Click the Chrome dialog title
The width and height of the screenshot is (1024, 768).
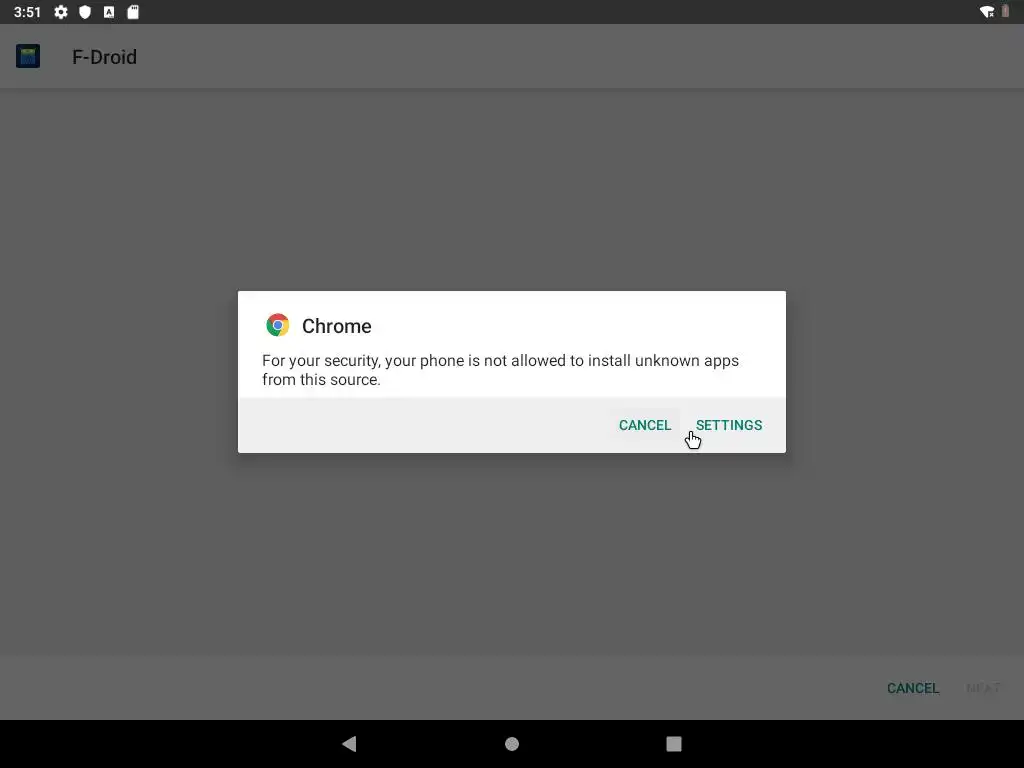pos(336,326)
